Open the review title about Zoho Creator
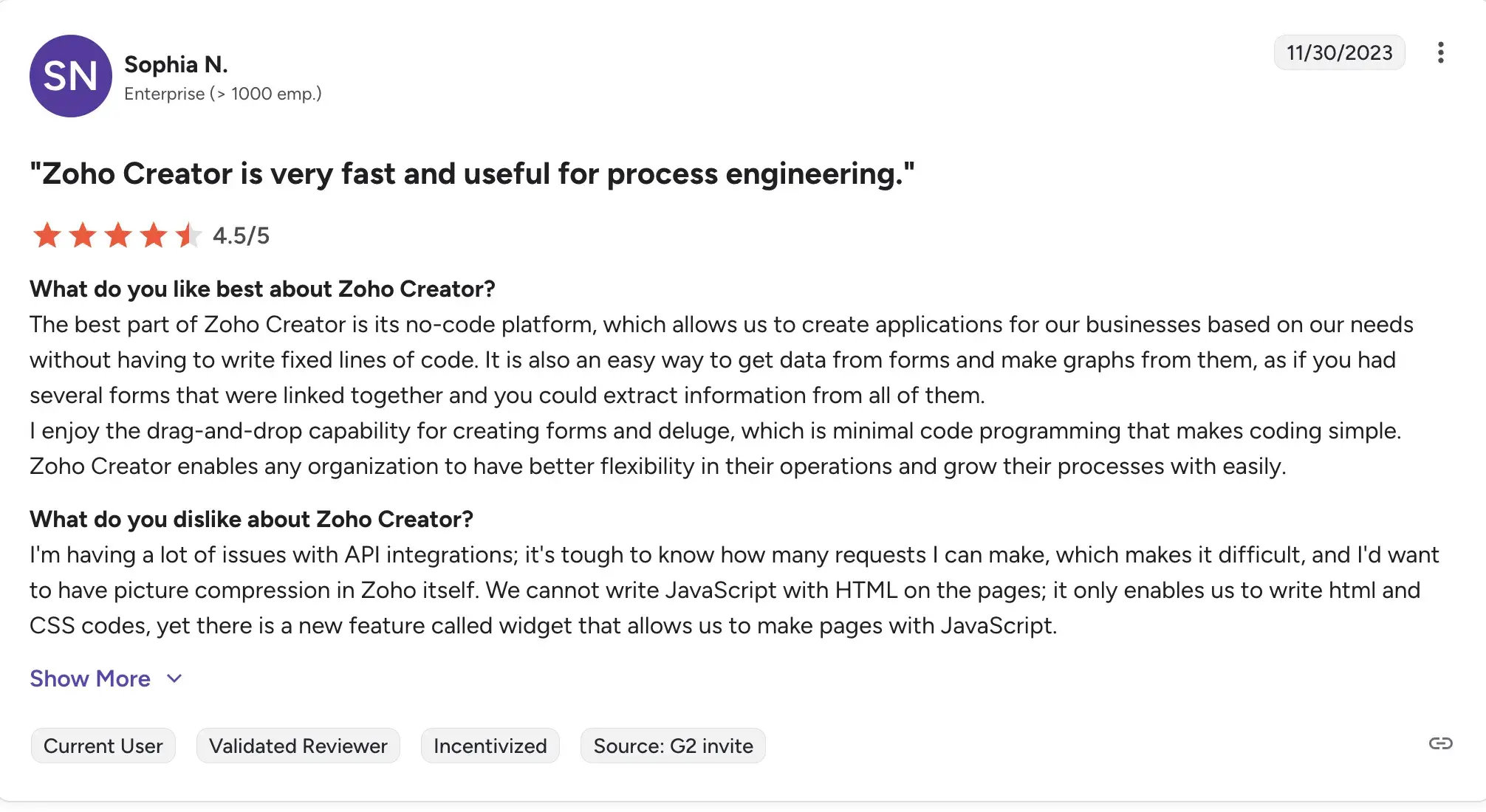This screenshot has width=1486, height=812. coord(471,174)
